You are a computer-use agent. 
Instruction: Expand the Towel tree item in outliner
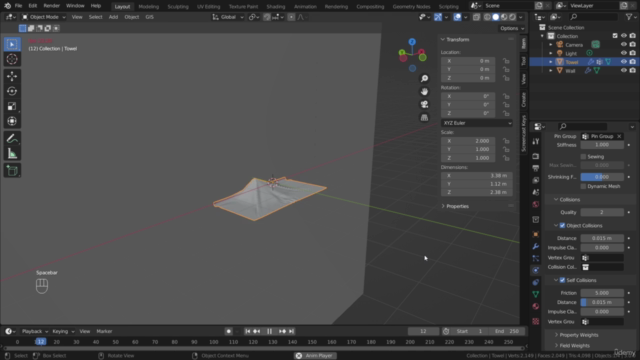point(551,62)
